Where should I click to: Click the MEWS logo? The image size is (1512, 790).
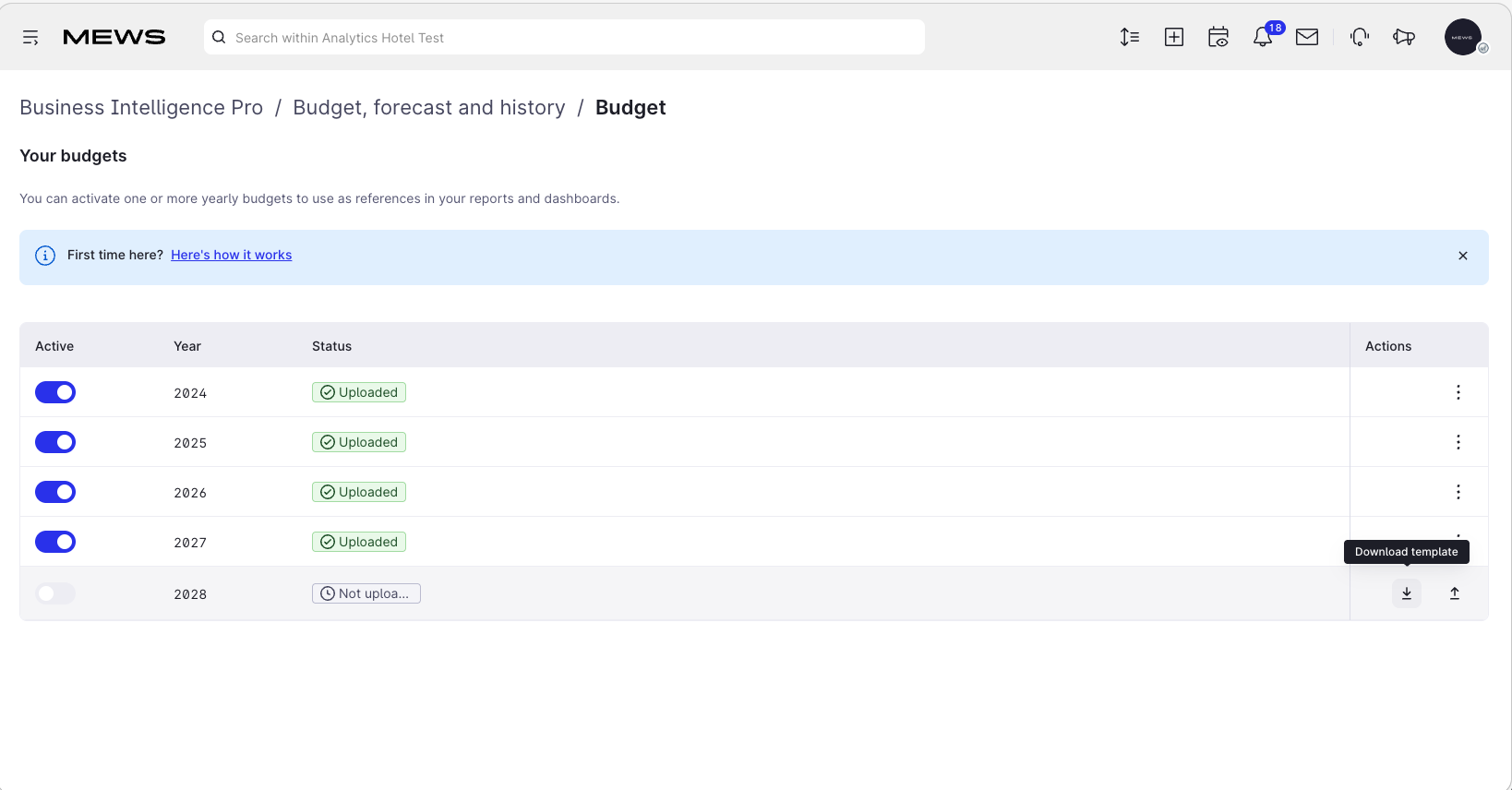pyautogui.click(x=114, y=37)
